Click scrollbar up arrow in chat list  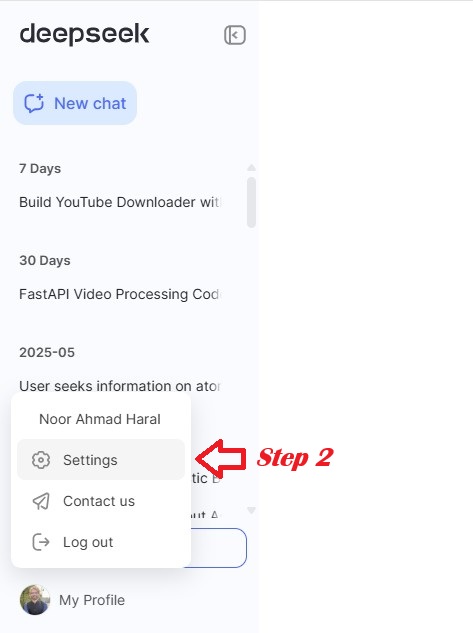[x=251, y=167]
